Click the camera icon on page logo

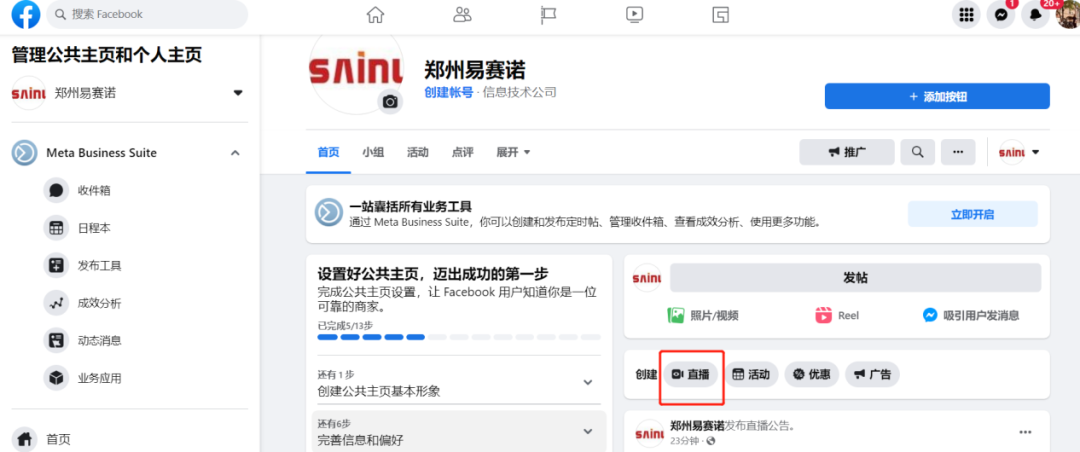point(391,102)
